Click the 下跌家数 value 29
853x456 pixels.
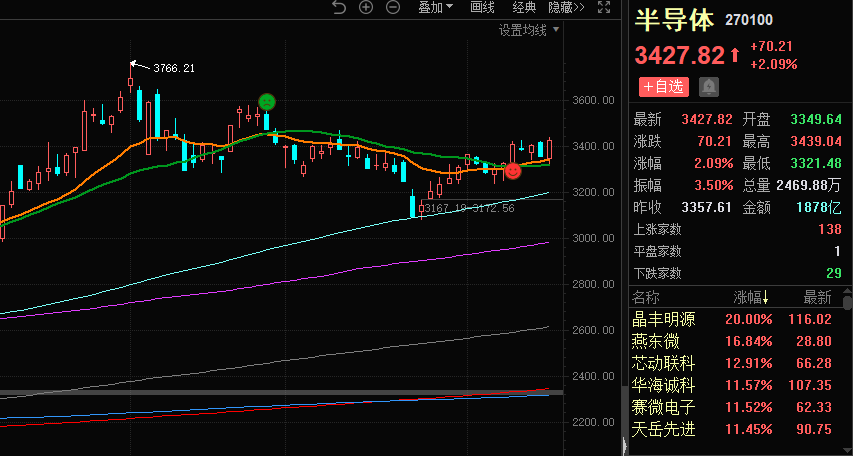(x=834, y=273)
